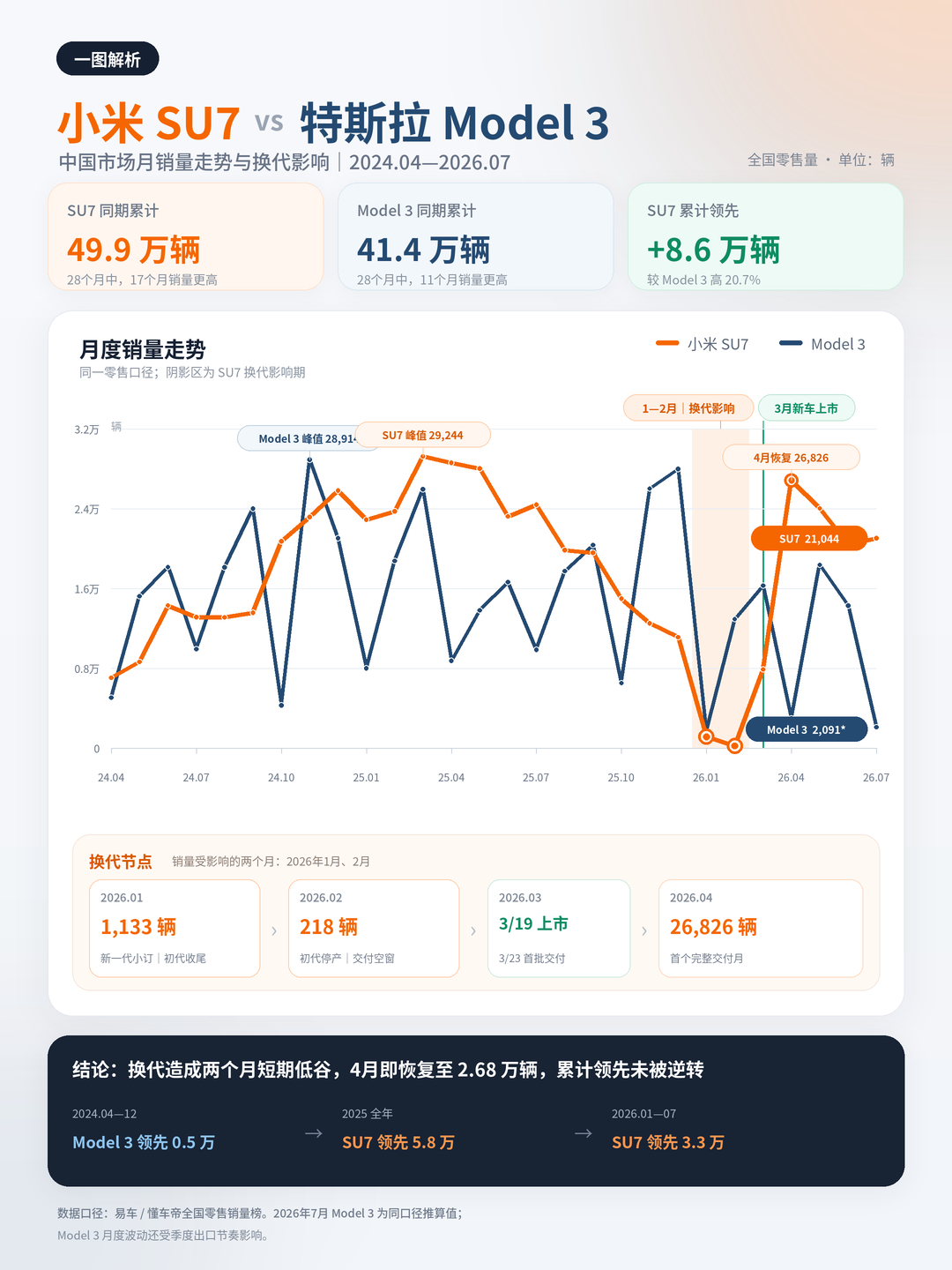952x1270 pixels.
Task: Click the 4月恢复 26,826 callout
Action: [791, 458]
